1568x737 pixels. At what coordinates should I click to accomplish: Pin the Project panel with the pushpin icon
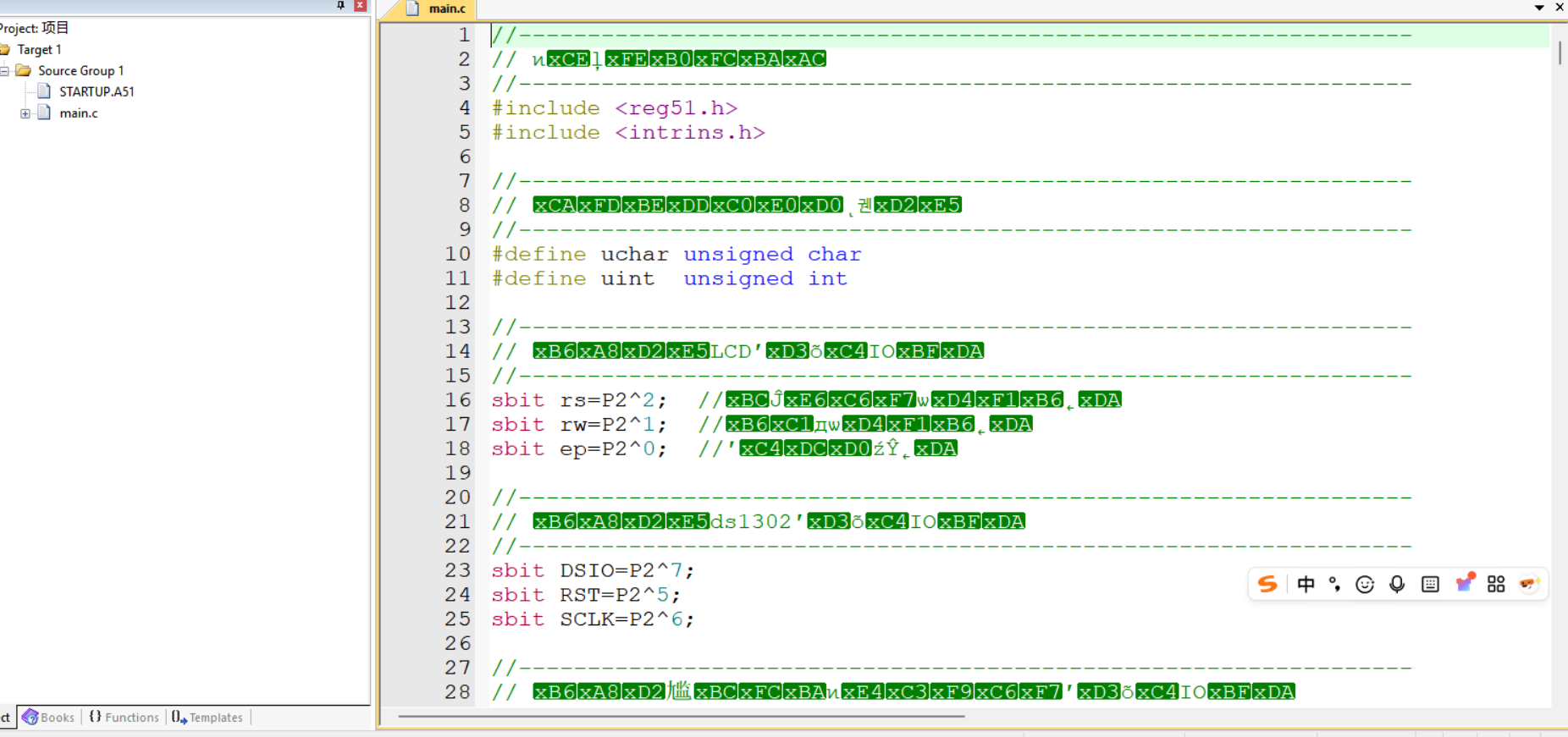(x=341, y=5)
